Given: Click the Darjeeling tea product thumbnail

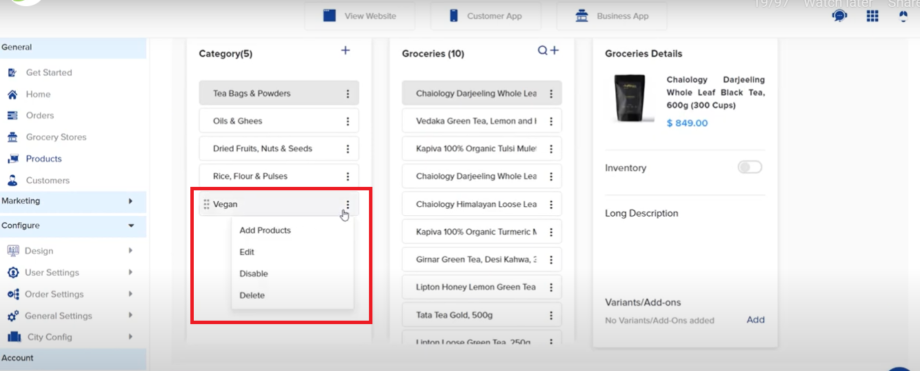Looking at the screenshot, I should [x=630, y=98].
